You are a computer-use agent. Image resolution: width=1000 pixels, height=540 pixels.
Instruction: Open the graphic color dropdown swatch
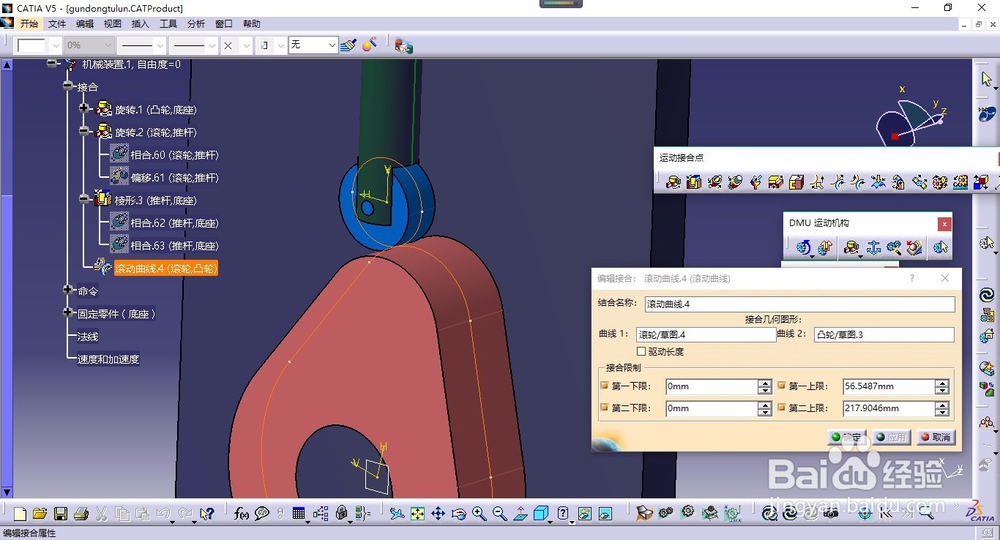pos(55,45)
